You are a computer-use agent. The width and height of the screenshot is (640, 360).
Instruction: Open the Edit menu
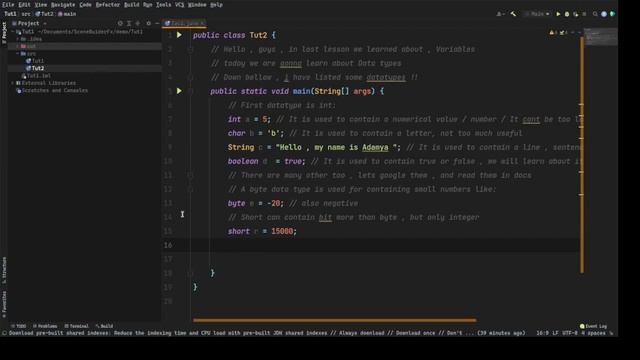click(24, 5)
